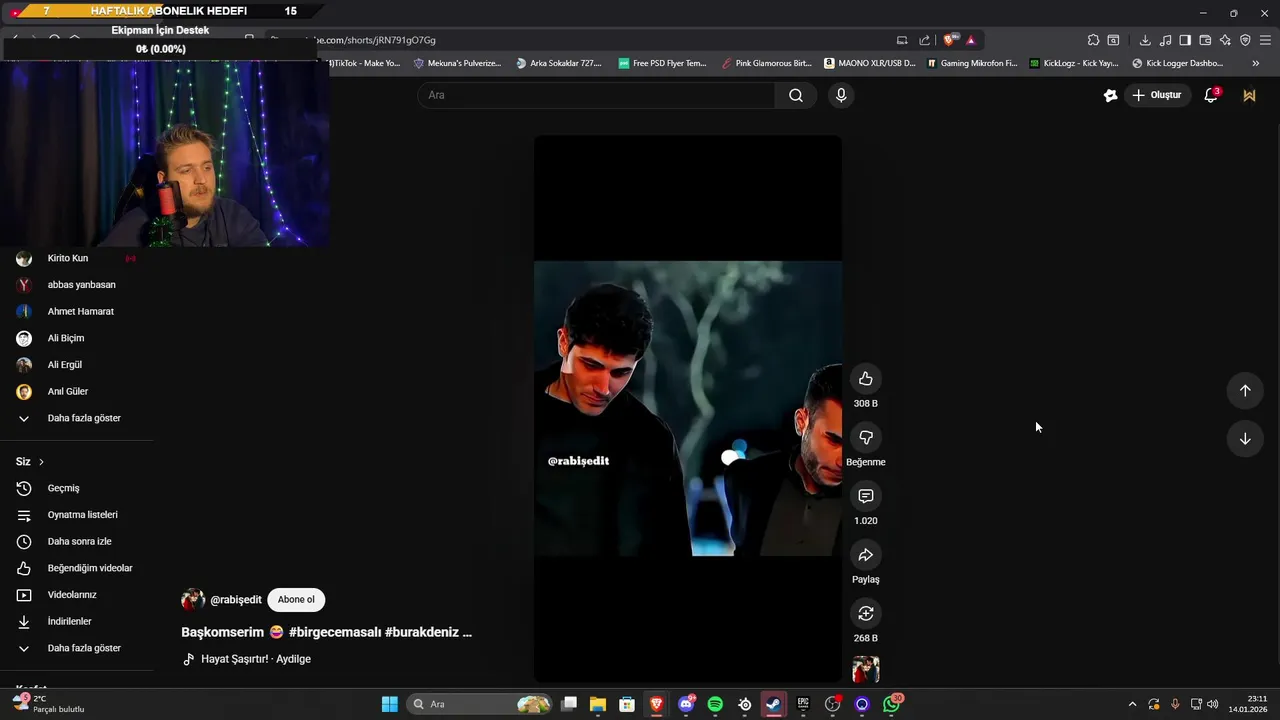Open the volume speaker tray icon
Screen dimensions: 1280x720
(x=1213, y=704)
